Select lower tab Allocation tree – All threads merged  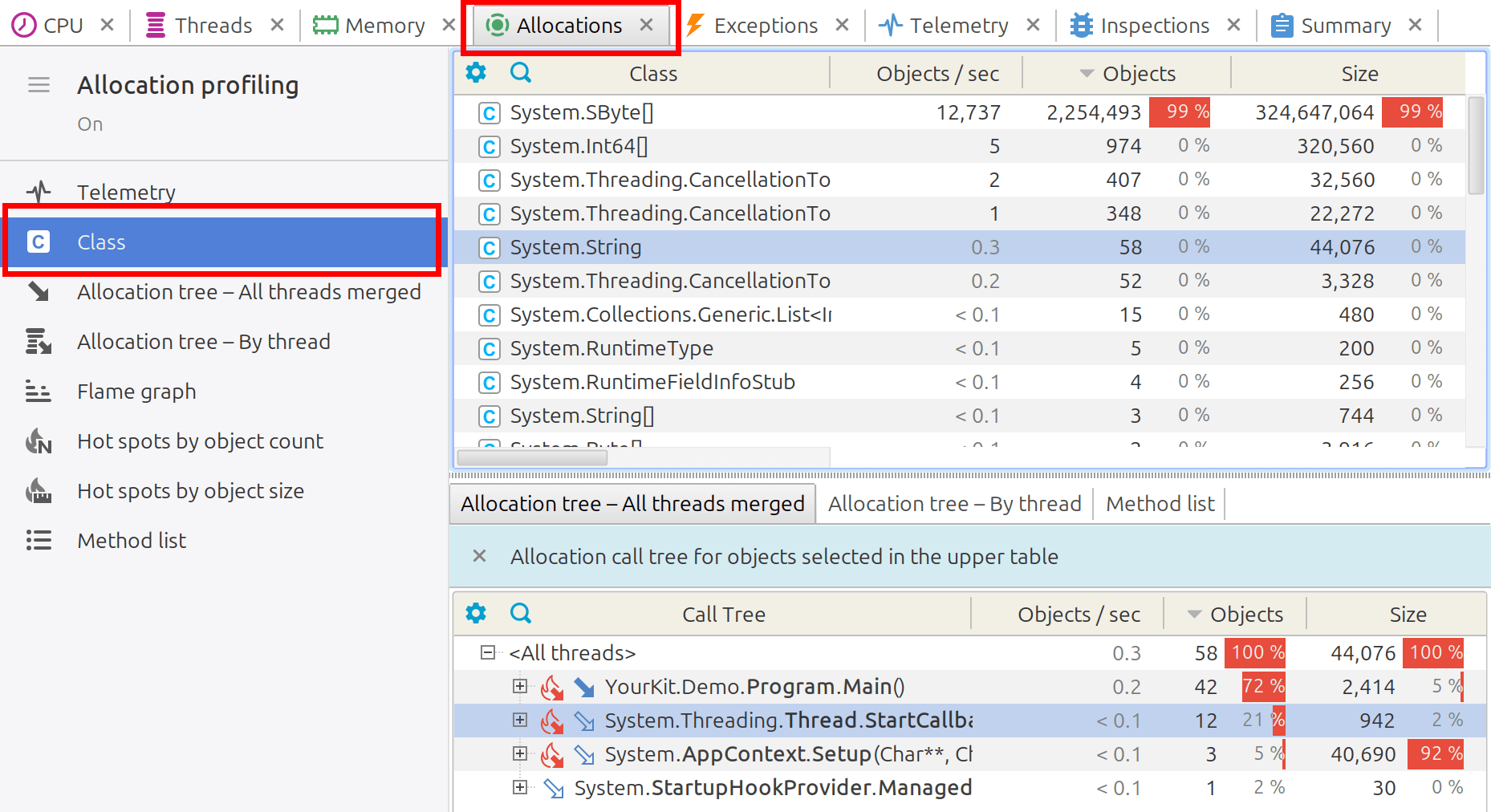[x=632, y=503]
